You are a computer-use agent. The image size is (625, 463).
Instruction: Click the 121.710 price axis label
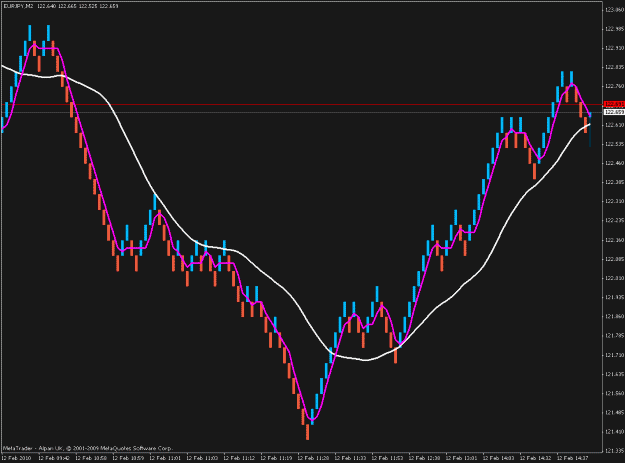point(614,355)
